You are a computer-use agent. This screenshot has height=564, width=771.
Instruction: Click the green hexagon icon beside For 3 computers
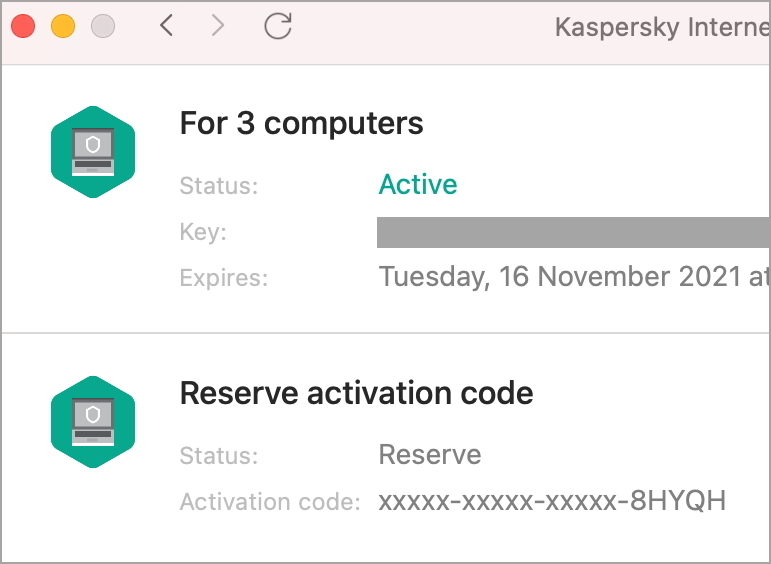tap(93, 152)
